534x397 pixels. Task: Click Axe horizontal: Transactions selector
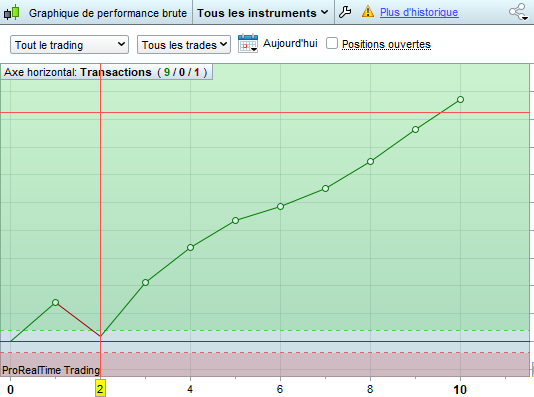click(x=107, y=72)
